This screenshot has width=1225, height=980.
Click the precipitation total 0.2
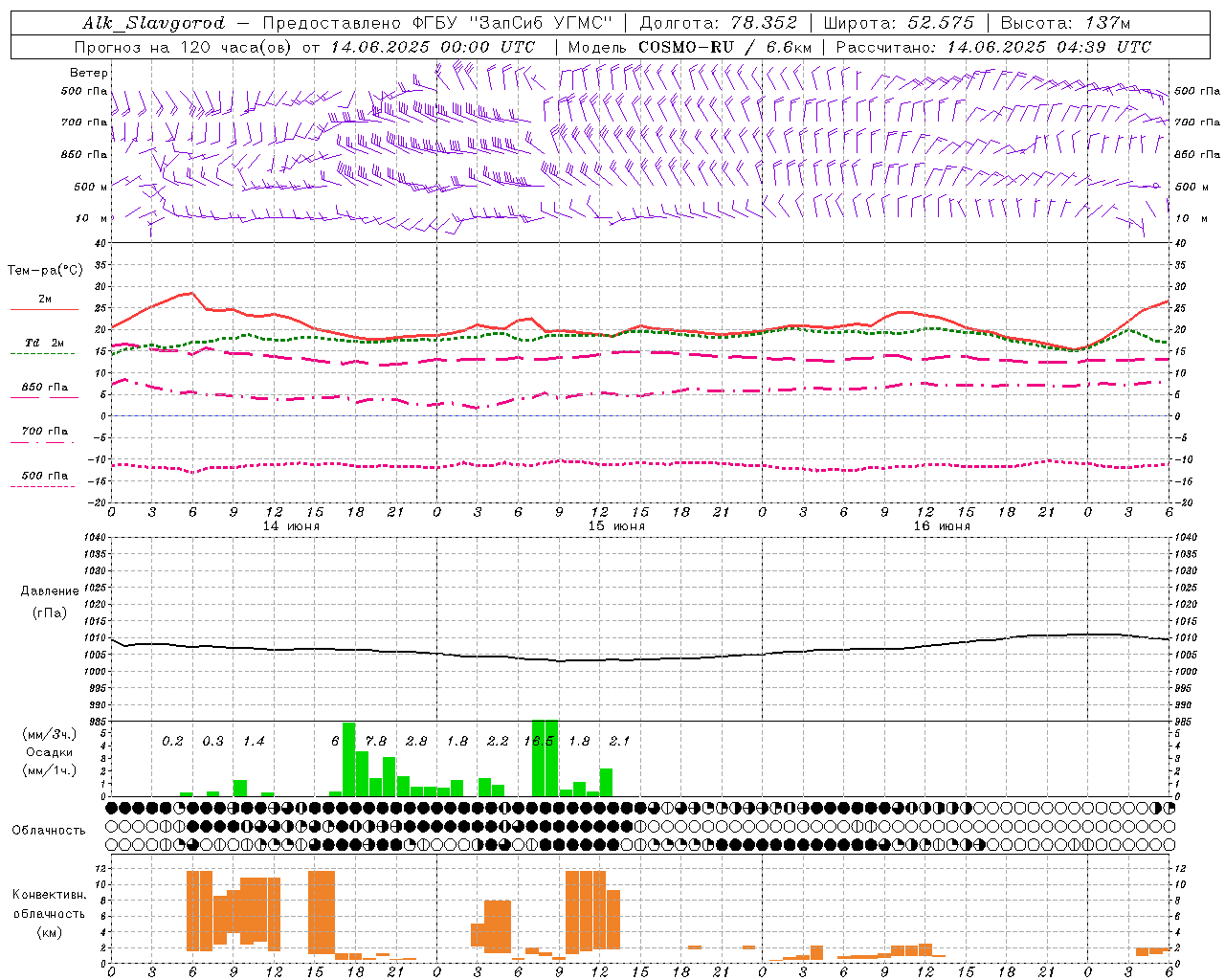(x=172, y=741)
